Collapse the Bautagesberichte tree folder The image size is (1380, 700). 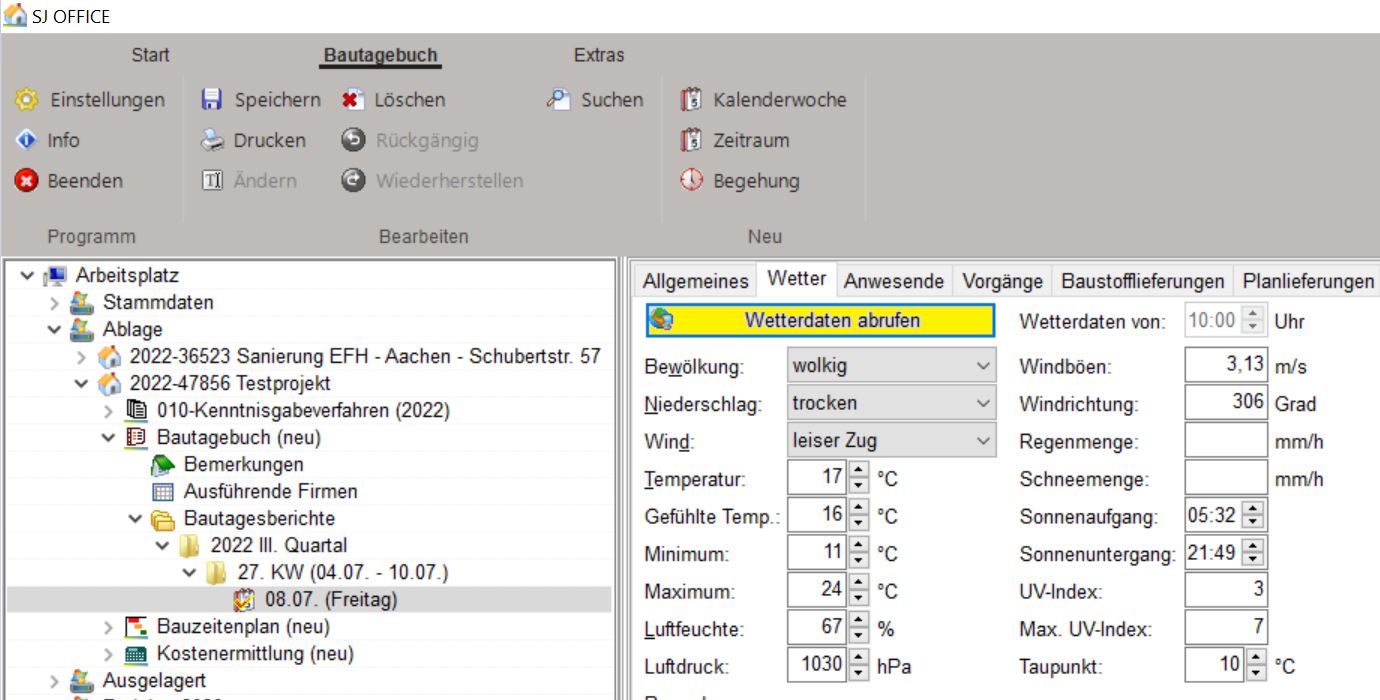[x=136, y=519]
